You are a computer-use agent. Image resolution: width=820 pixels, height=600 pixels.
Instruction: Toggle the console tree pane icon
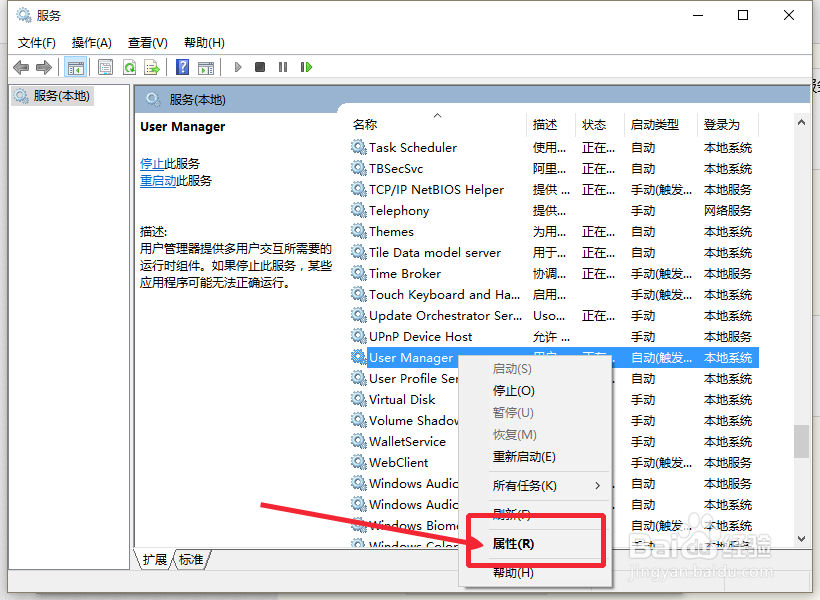(x=76, y=67)
